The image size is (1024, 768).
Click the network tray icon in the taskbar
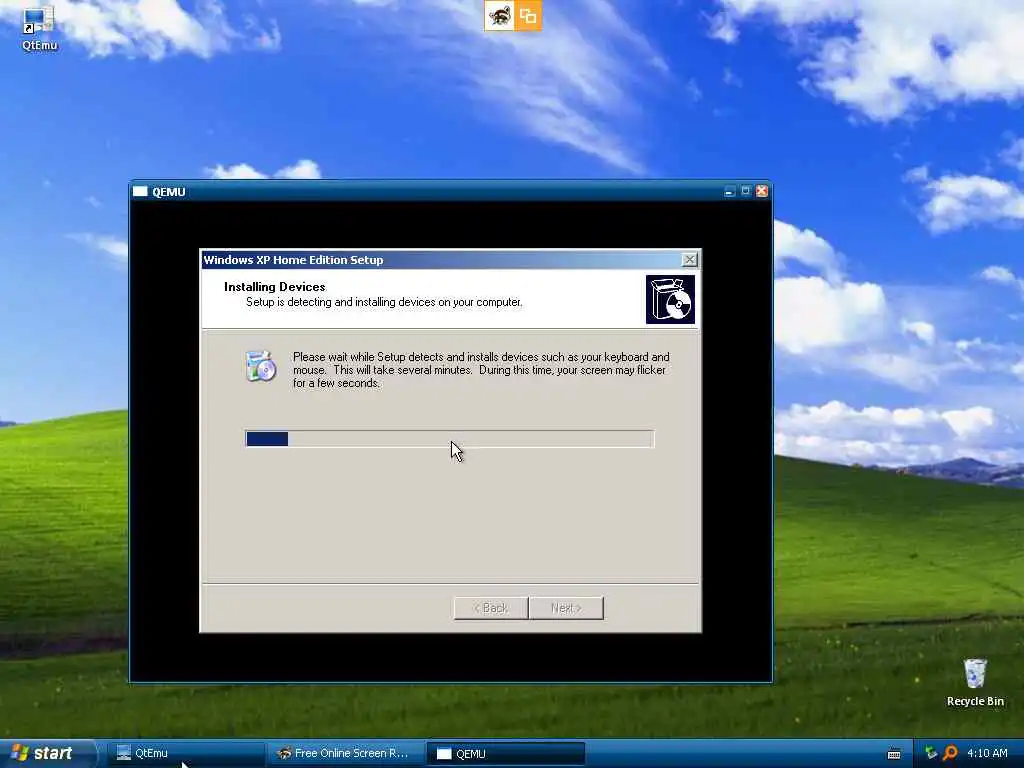click(x=932, y=753)
